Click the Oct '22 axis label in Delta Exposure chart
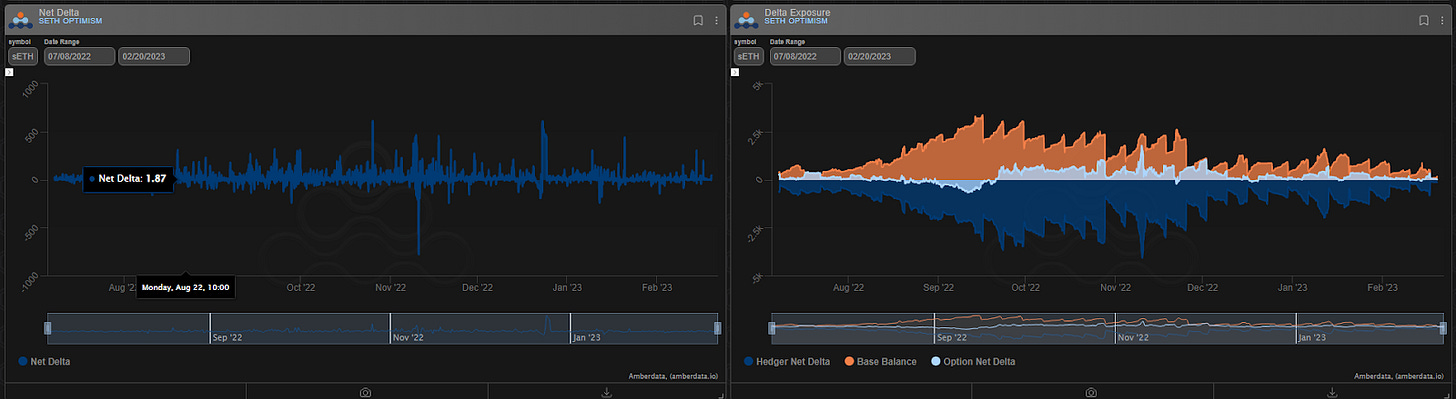Screen dimensions: 1456x399 (1025, 287)
